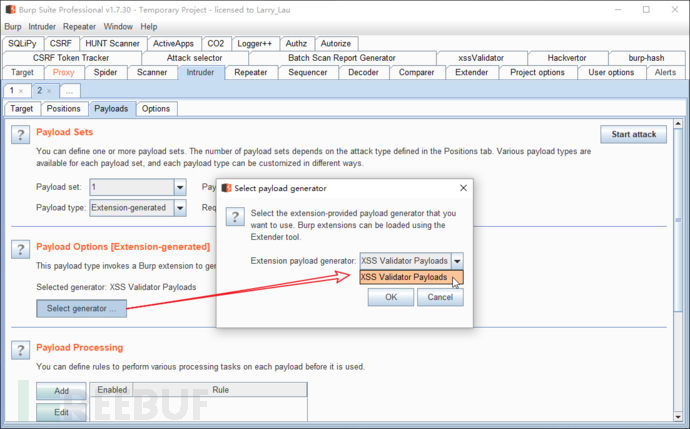Switch to the xssValidator tab
690x429 pixels.
coord(481,58)
